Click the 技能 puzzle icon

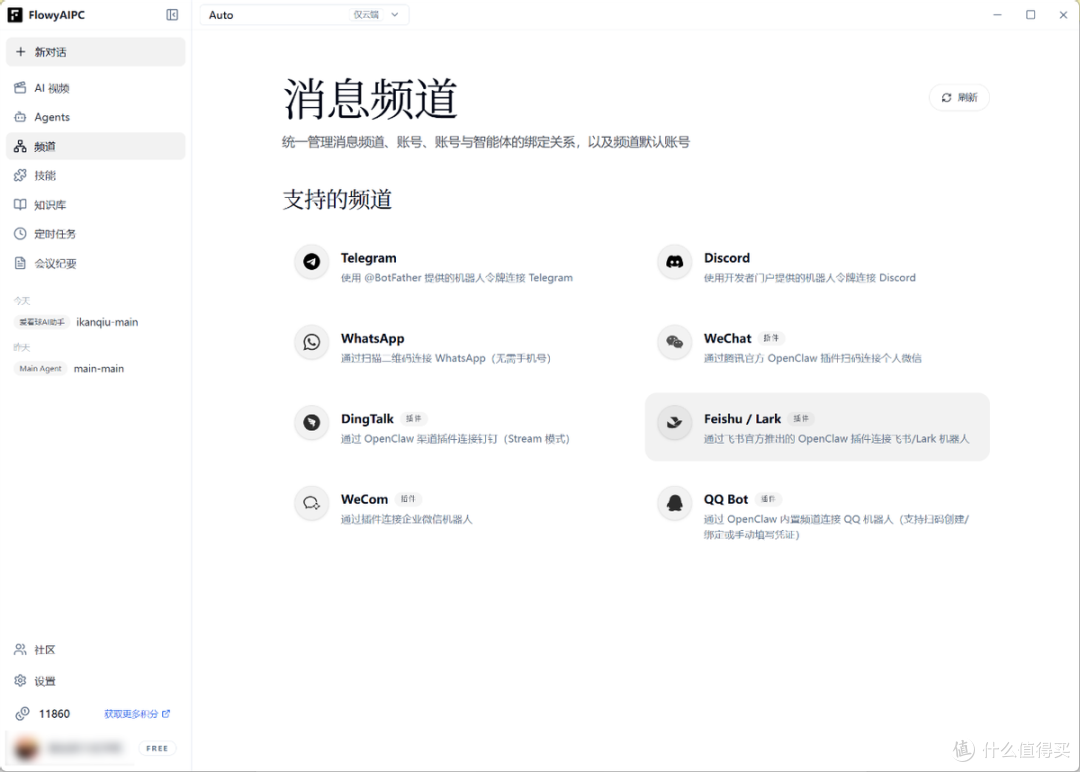click(20, 176)
